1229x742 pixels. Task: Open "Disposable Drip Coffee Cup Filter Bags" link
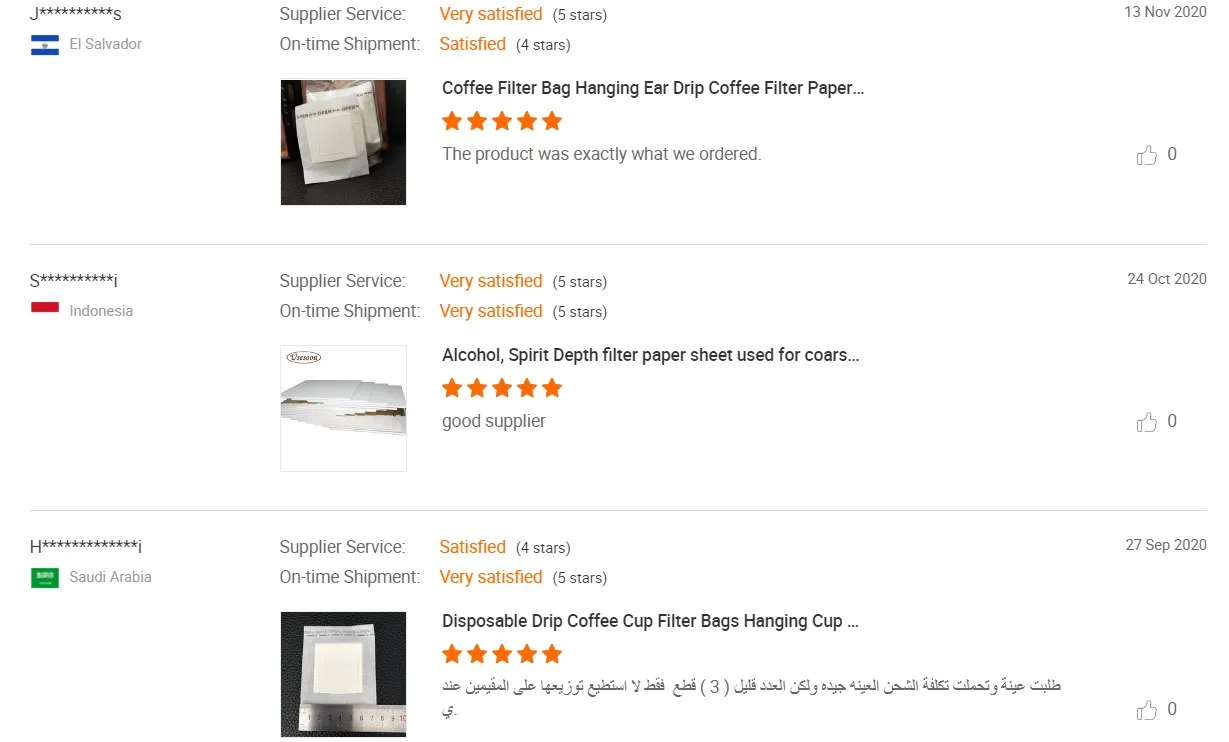[651, 621]
